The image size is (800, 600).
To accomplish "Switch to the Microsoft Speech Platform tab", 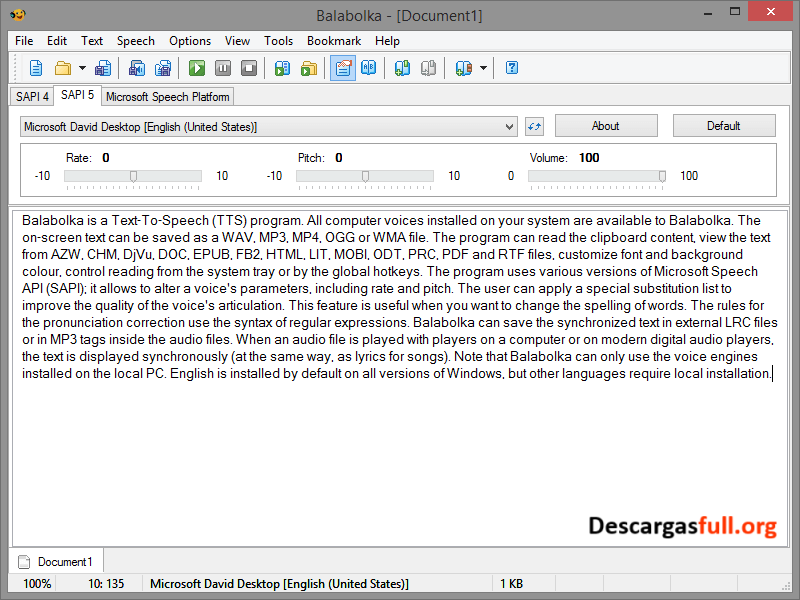I will point(168,97).
